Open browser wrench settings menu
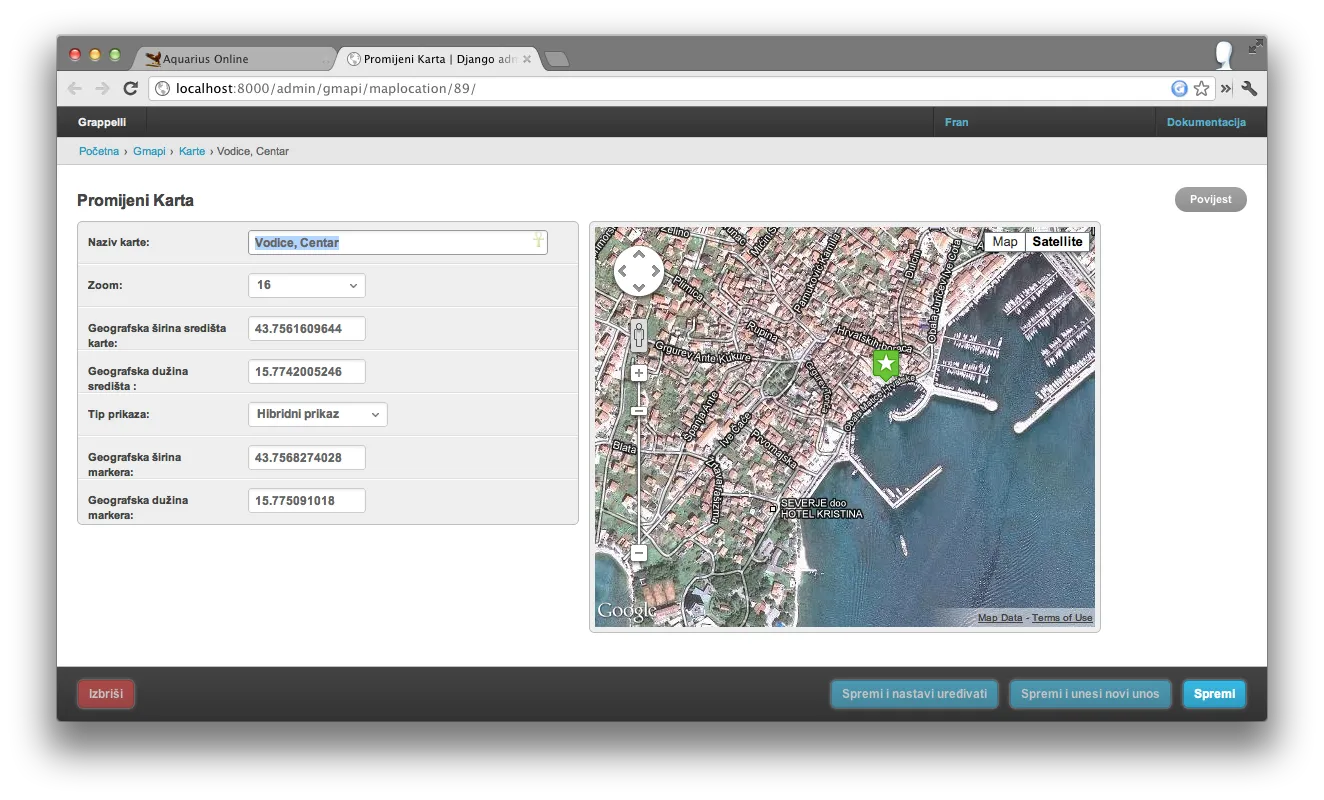Viewport: 1324px width, 800px height. tap(1249, 89)
